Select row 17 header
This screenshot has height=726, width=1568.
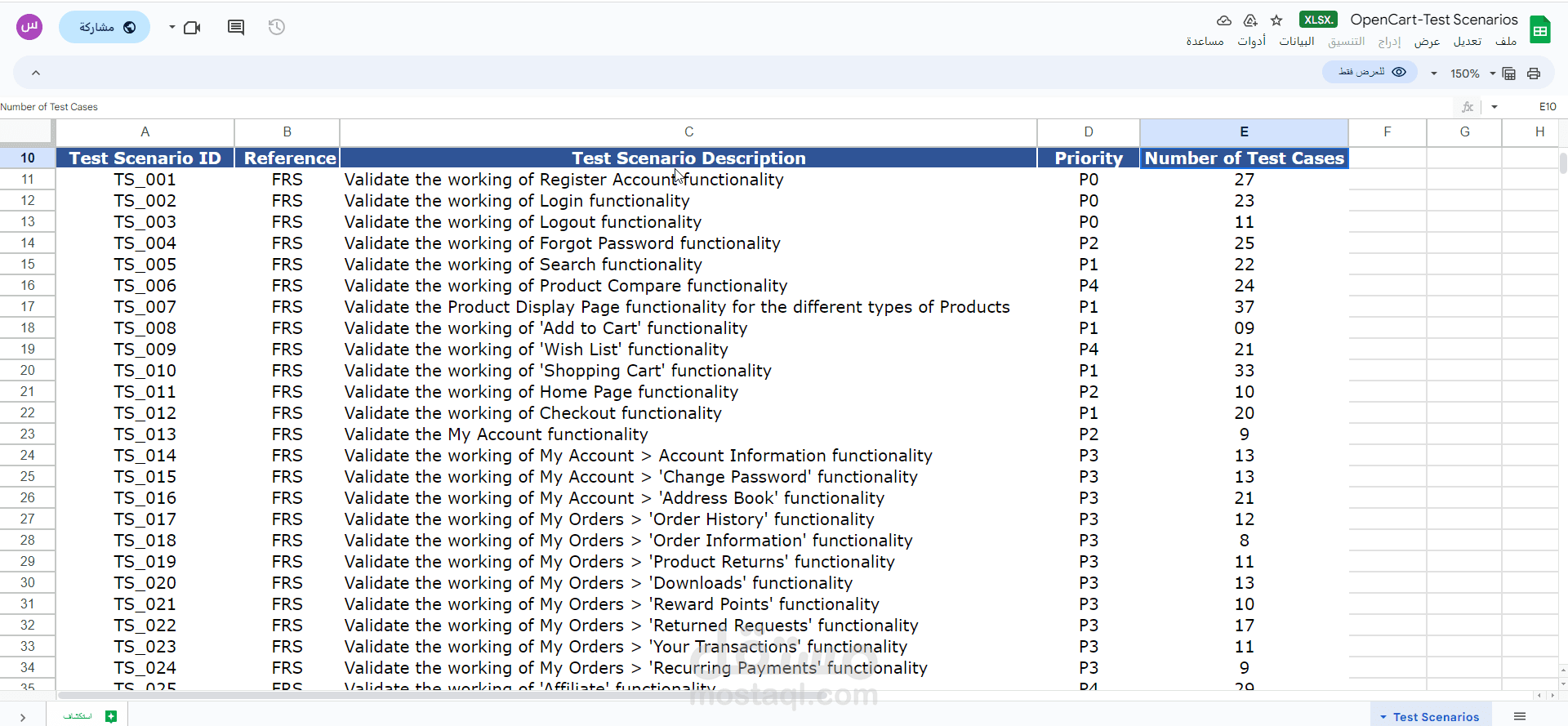(x=28, y=306)
